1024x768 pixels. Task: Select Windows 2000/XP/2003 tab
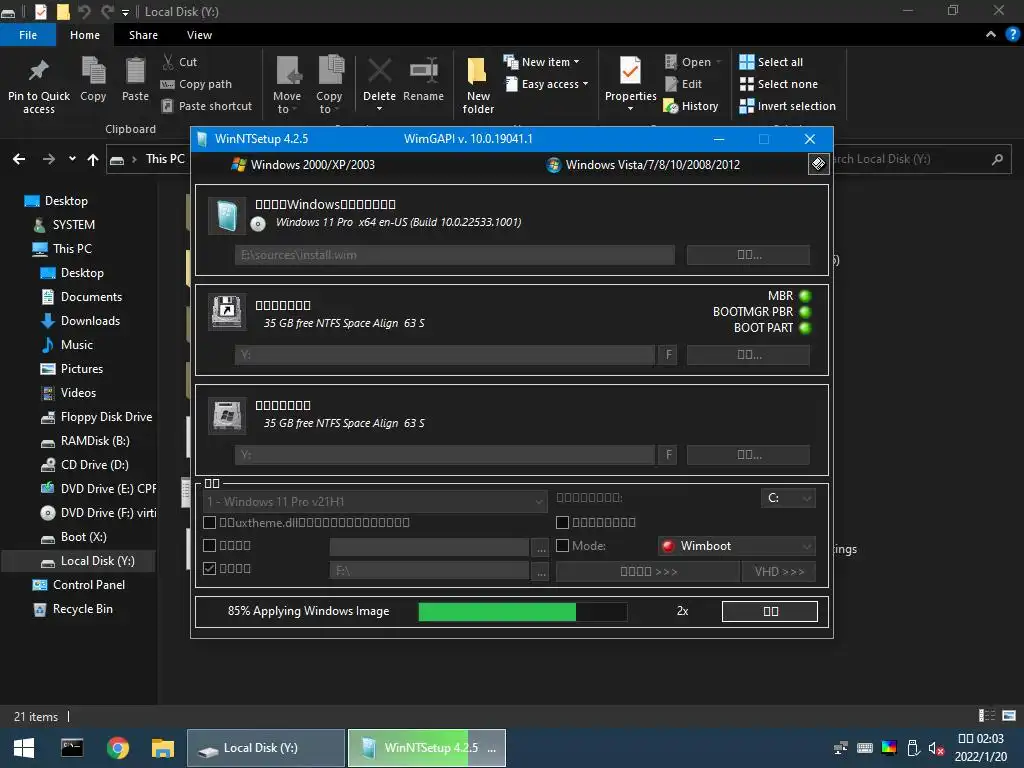(x=303, y=165)
